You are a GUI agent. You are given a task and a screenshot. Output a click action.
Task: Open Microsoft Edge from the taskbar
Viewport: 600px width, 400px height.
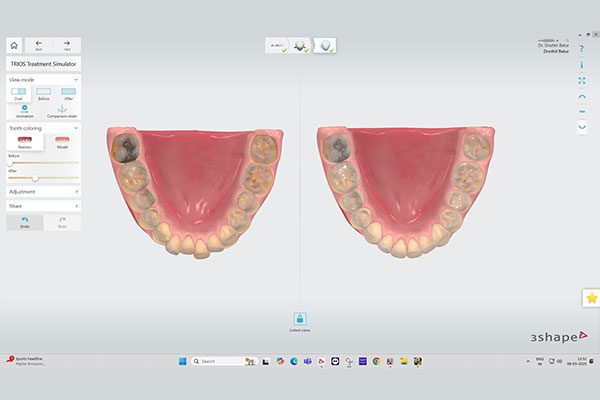click(294, 361)
